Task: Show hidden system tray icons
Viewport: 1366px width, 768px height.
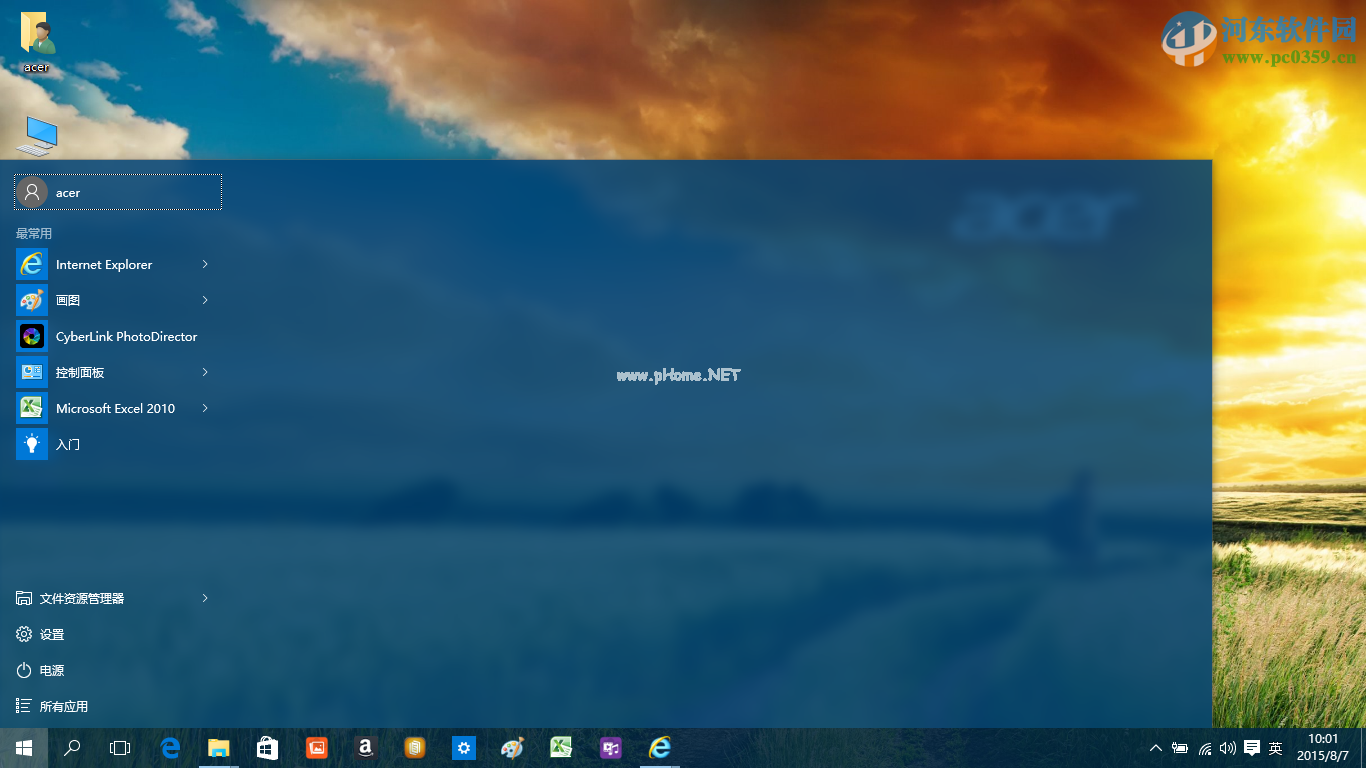Action: pyautogui.click(x=1156, y=748)
